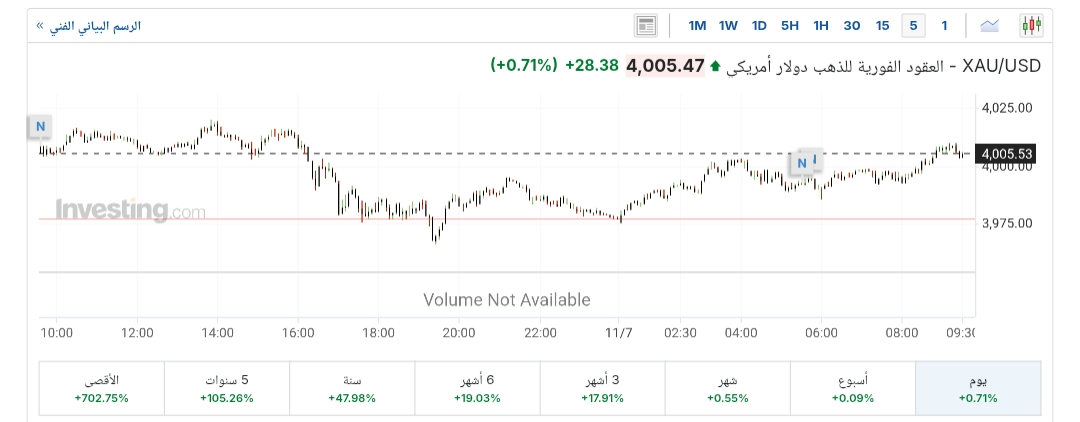Screen dimensions: 1080x422
Task: Click the N news marker at chart left
Action: [41, 126]
